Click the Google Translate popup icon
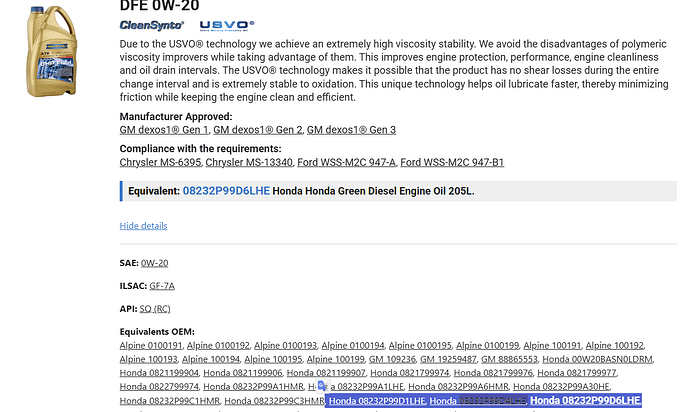This screenshot has width=690, height=412. pos(323,386)
